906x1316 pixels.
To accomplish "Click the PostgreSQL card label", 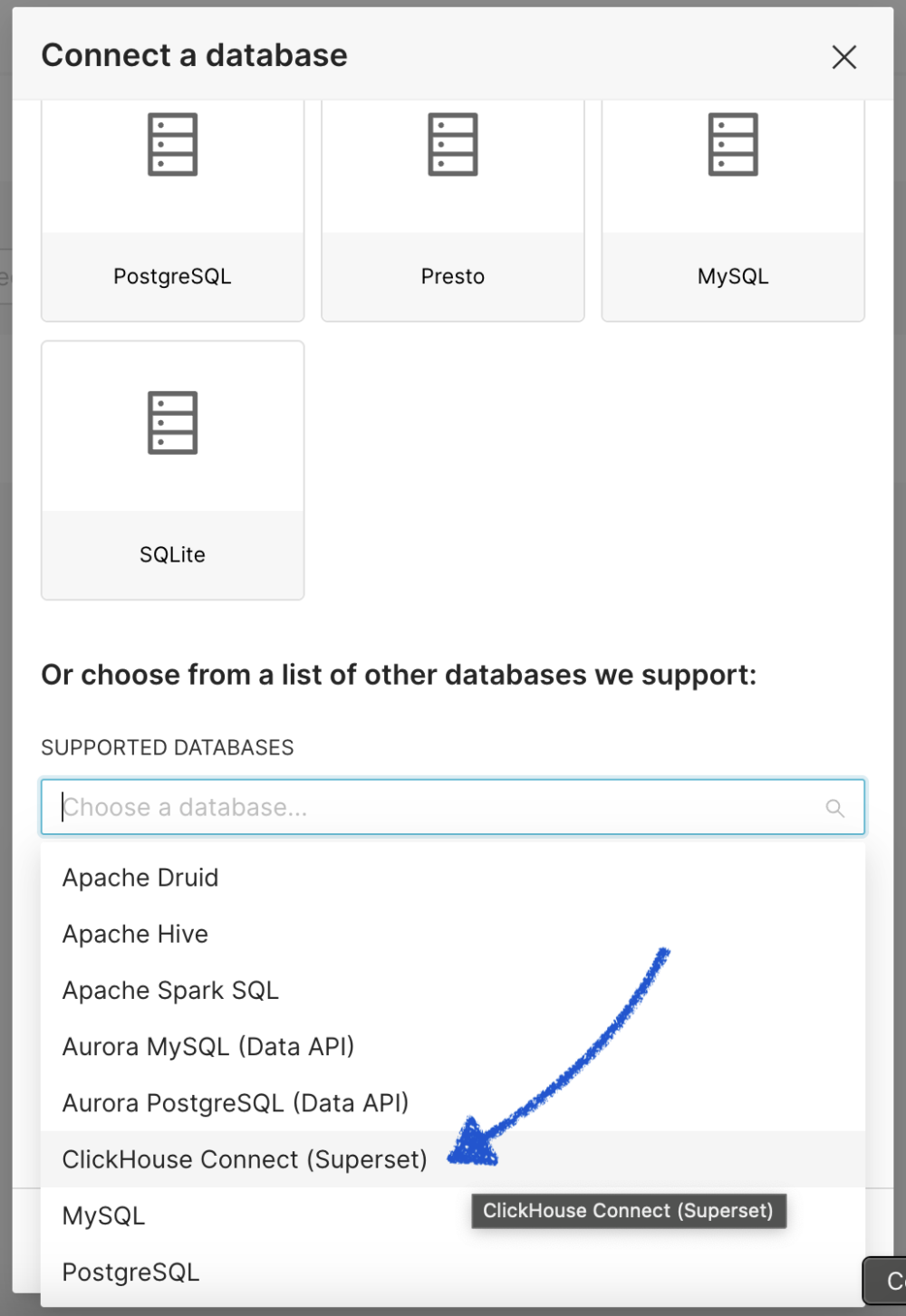I will coord(171,276).
